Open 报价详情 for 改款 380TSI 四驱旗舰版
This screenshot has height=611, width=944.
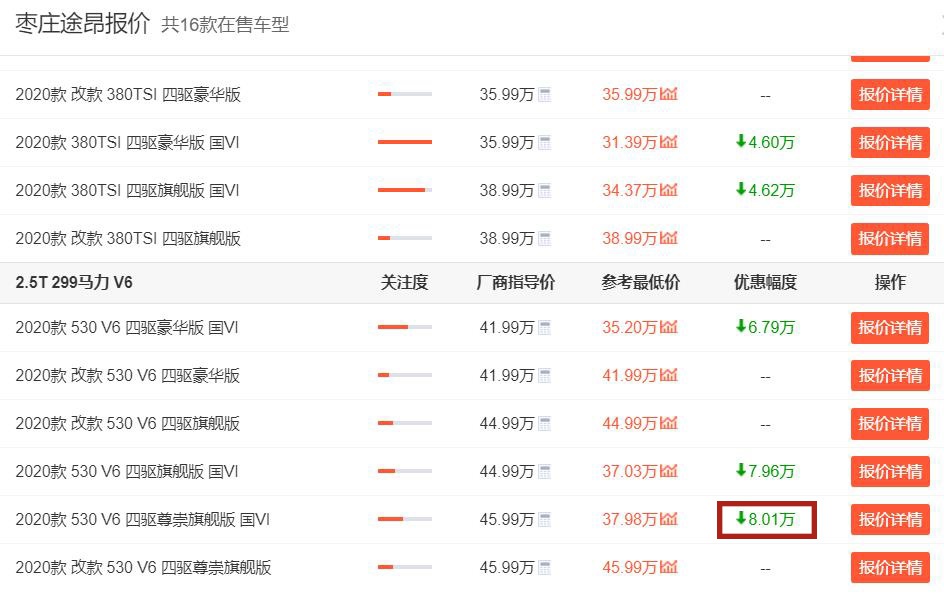click(x=890, y=239)
